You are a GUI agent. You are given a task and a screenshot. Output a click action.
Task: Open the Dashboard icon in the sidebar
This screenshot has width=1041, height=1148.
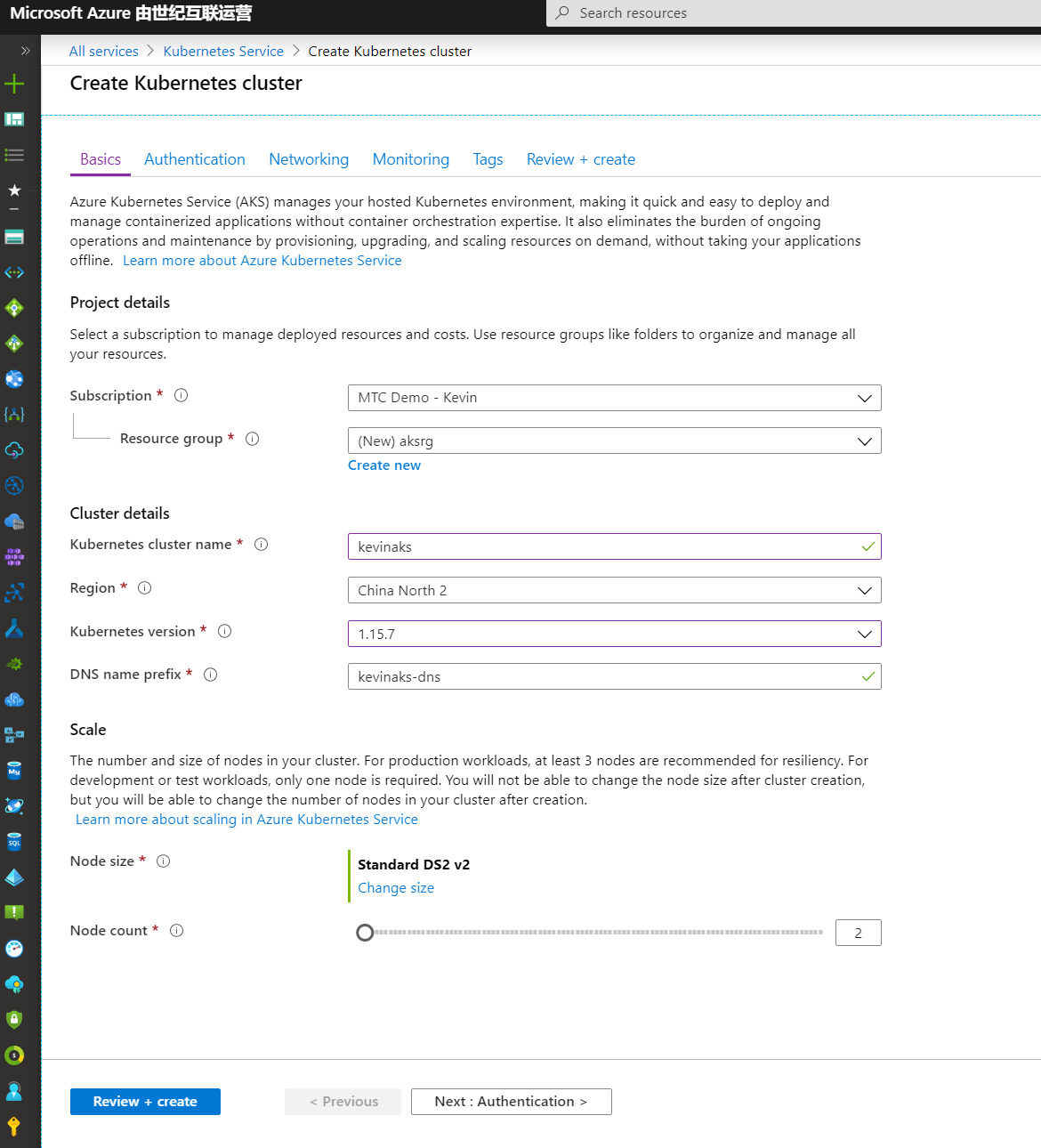pos(14,119)
